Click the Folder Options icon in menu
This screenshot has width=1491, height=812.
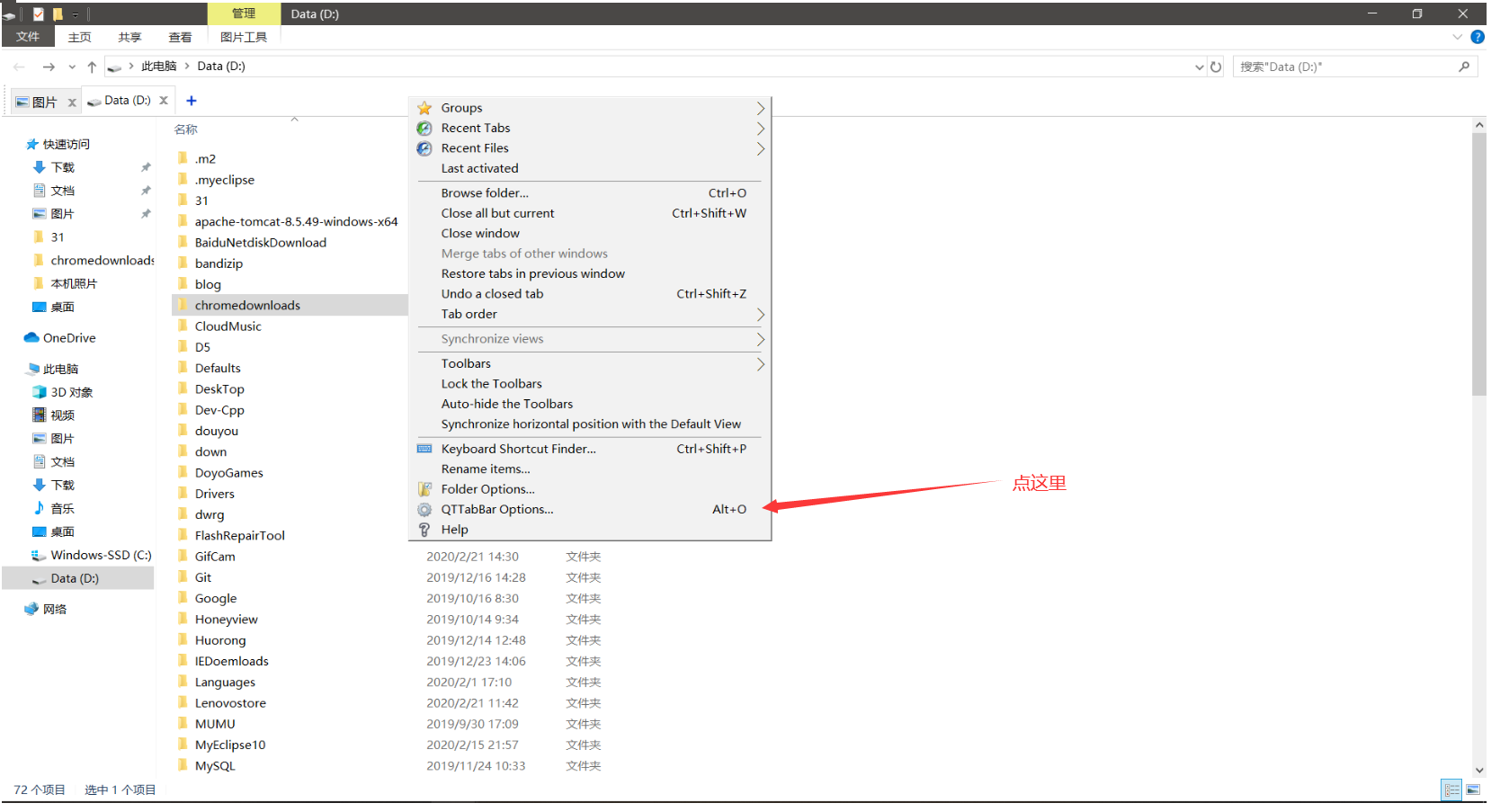point(424,489)
